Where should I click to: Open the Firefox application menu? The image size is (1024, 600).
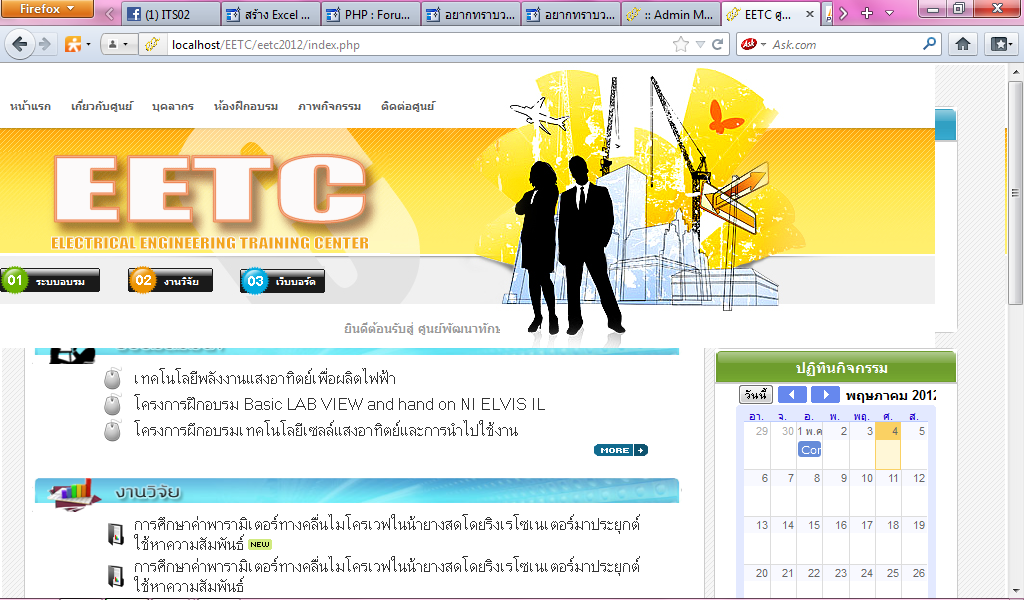47,9
